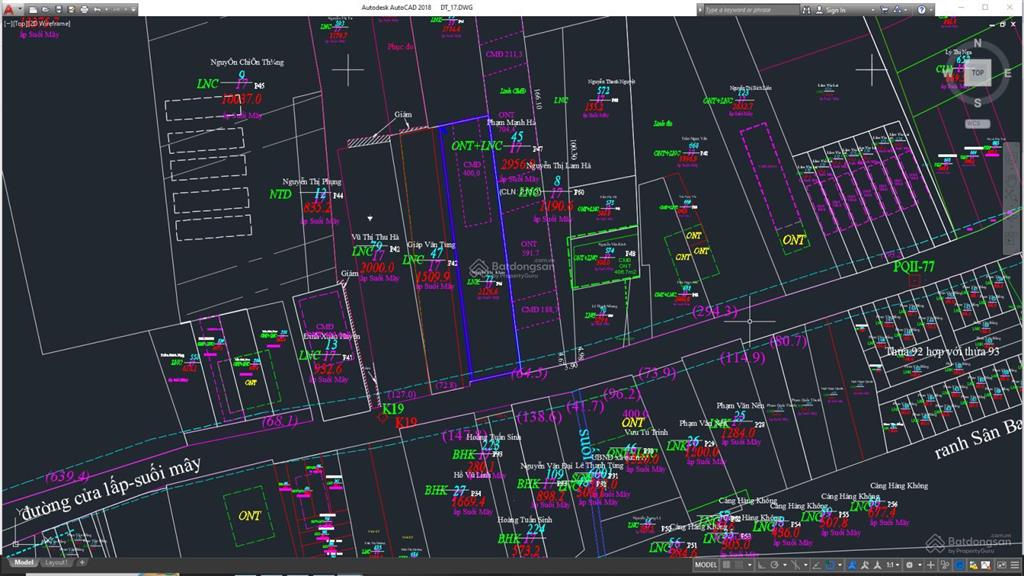
Task: Click MODEL space button in status bar
Action: point(706,565)
